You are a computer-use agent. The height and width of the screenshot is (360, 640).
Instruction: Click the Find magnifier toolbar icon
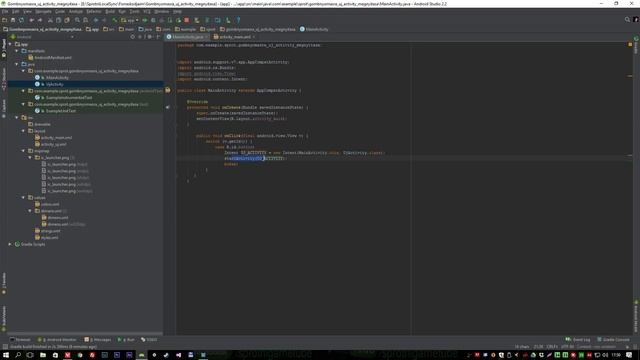tap(77, 20)
